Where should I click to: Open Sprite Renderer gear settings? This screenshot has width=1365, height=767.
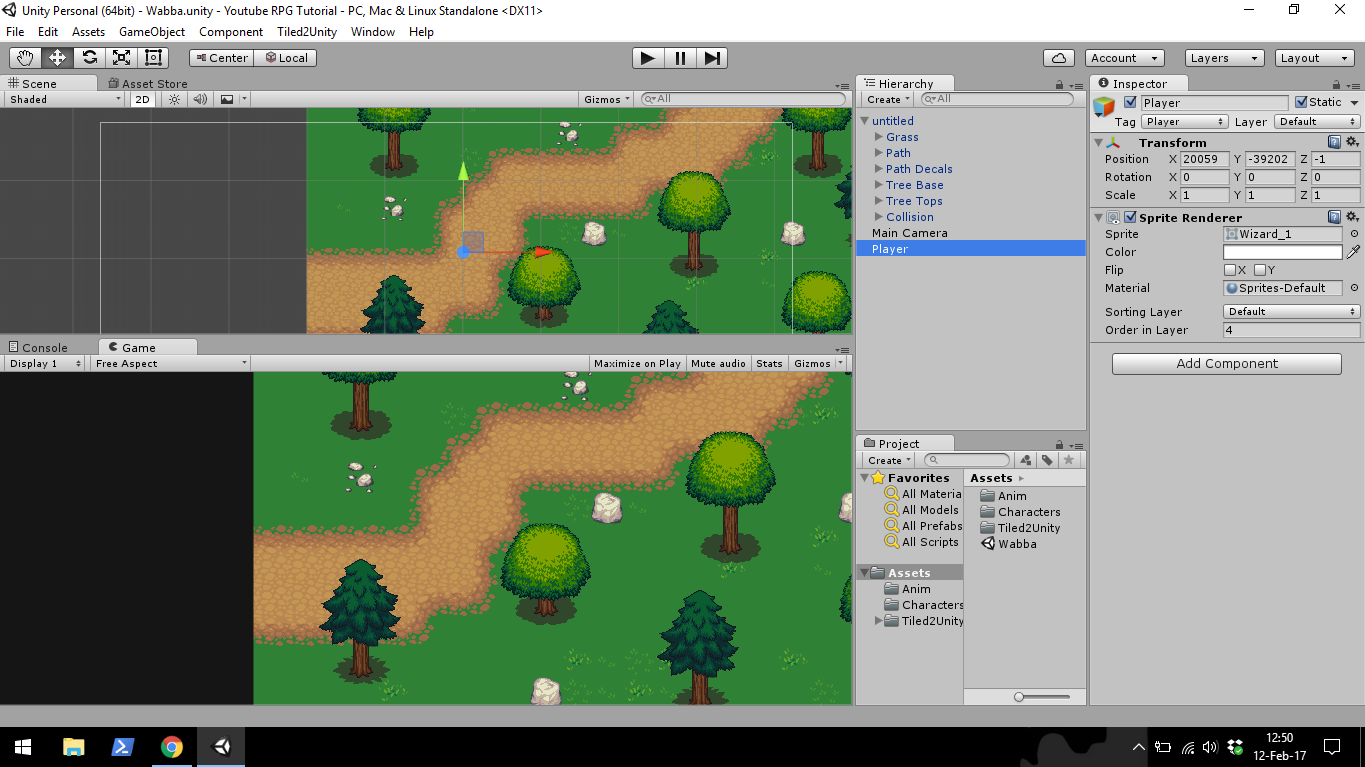[x=1352, y=217]
